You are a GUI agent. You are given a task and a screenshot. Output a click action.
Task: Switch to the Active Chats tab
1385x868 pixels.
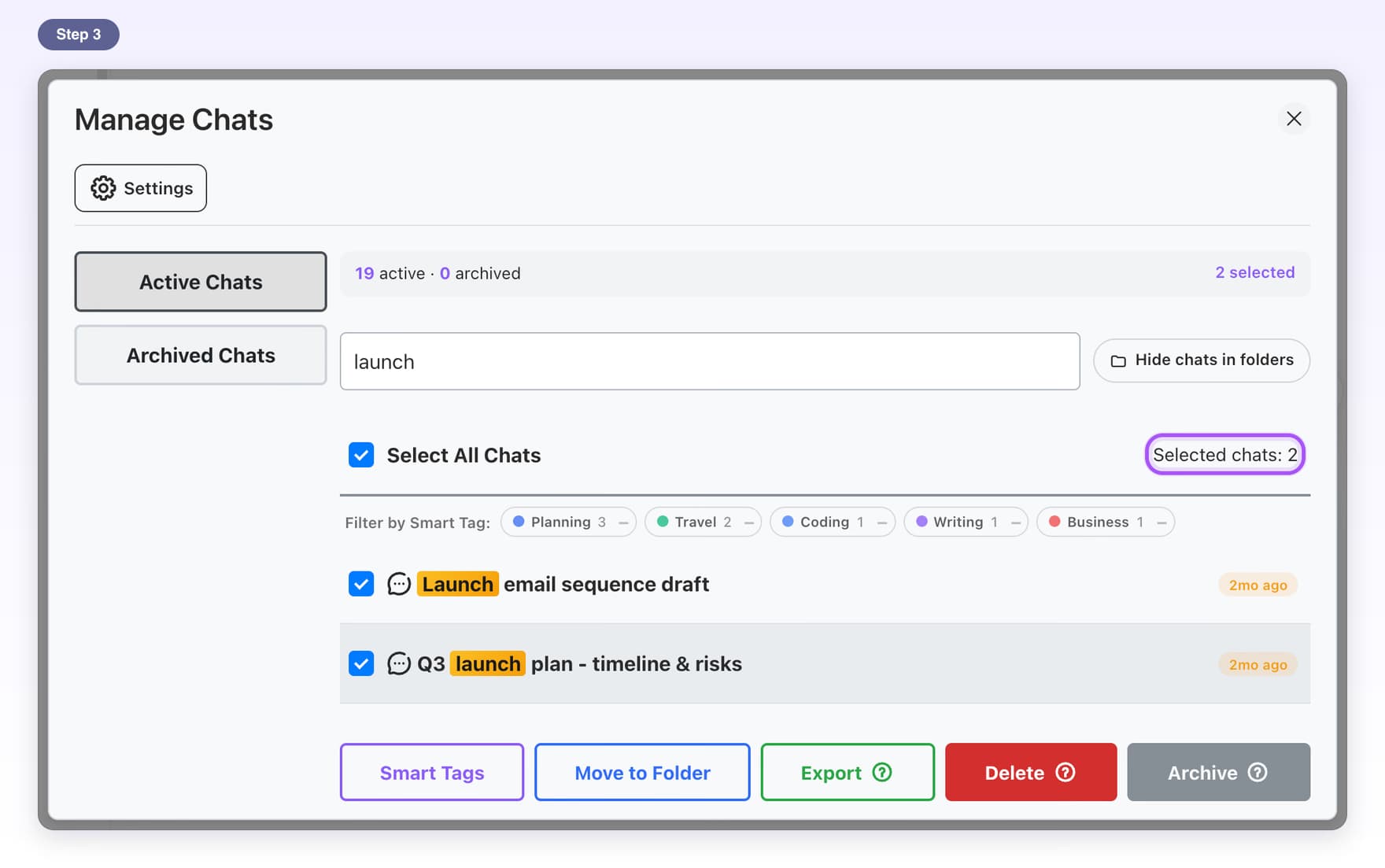click(201, 282)
